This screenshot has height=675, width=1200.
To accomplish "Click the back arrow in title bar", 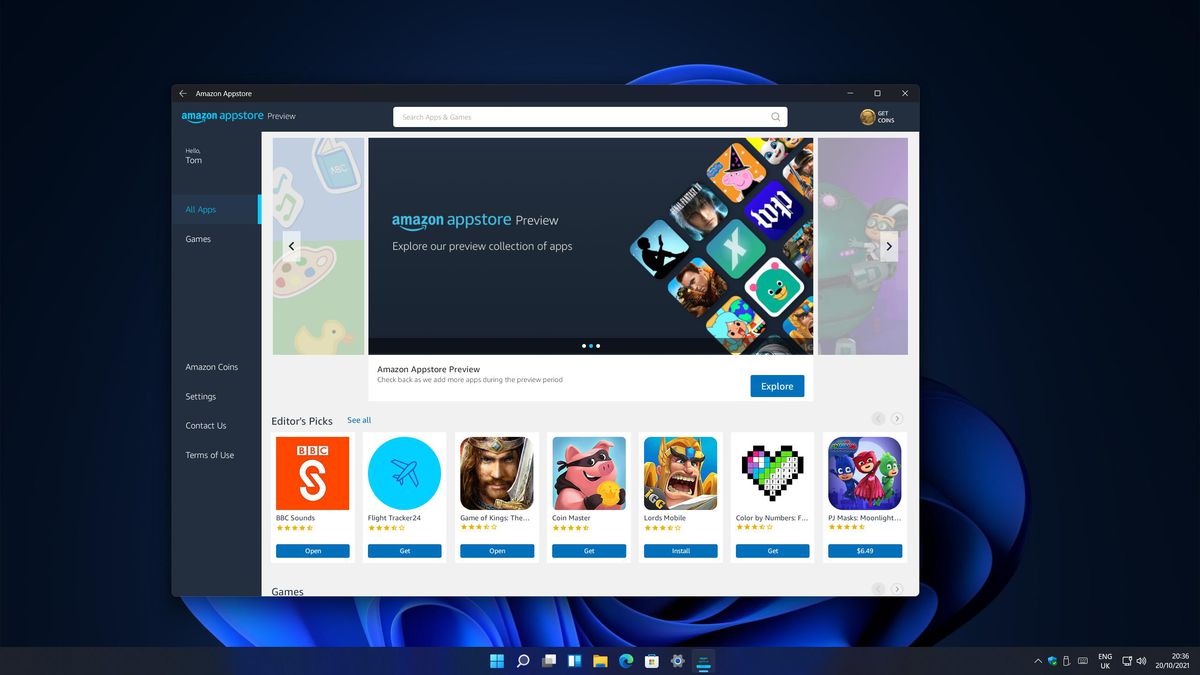I will coord(183,93).
